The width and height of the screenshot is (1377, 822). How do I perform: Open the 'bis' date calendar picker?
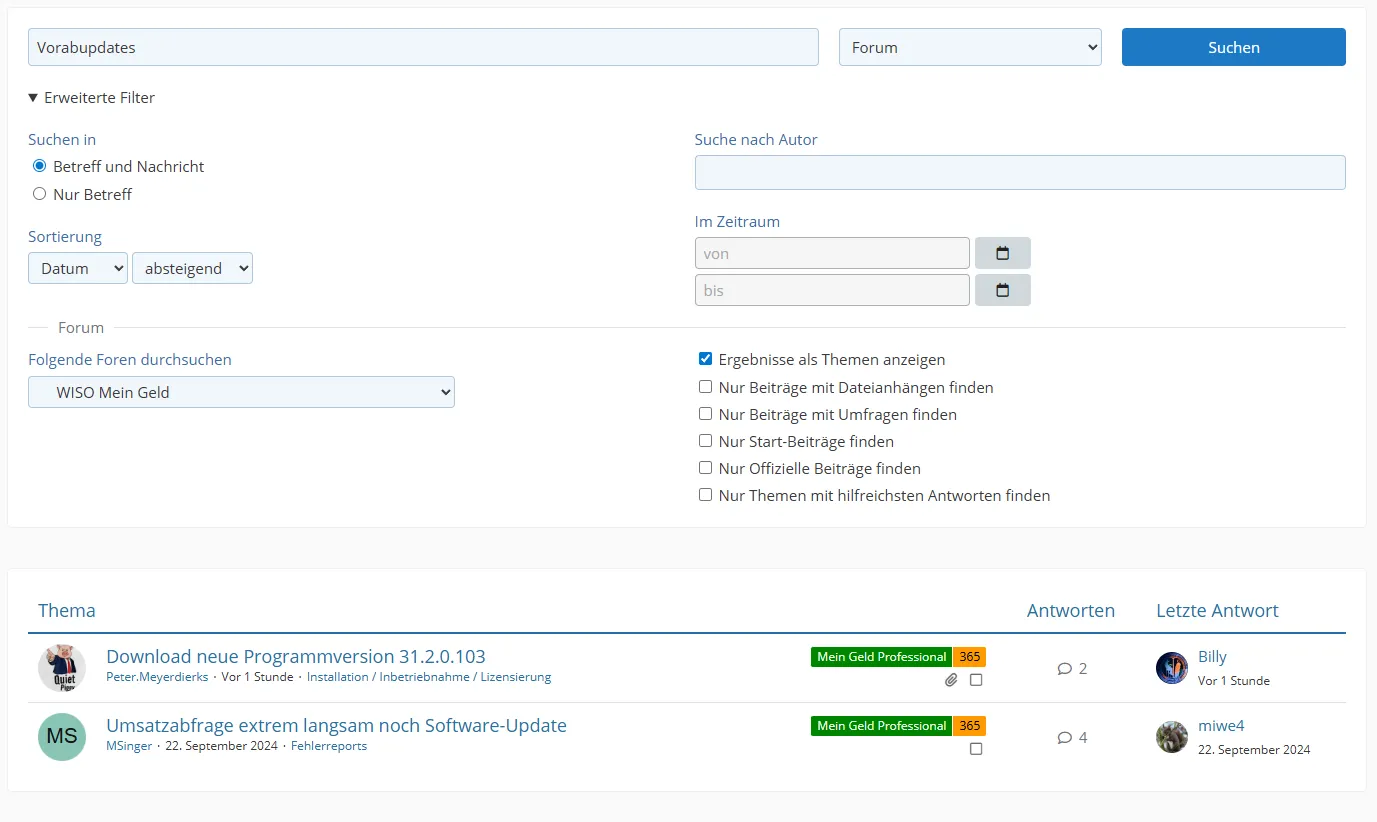click(1002, 290)
